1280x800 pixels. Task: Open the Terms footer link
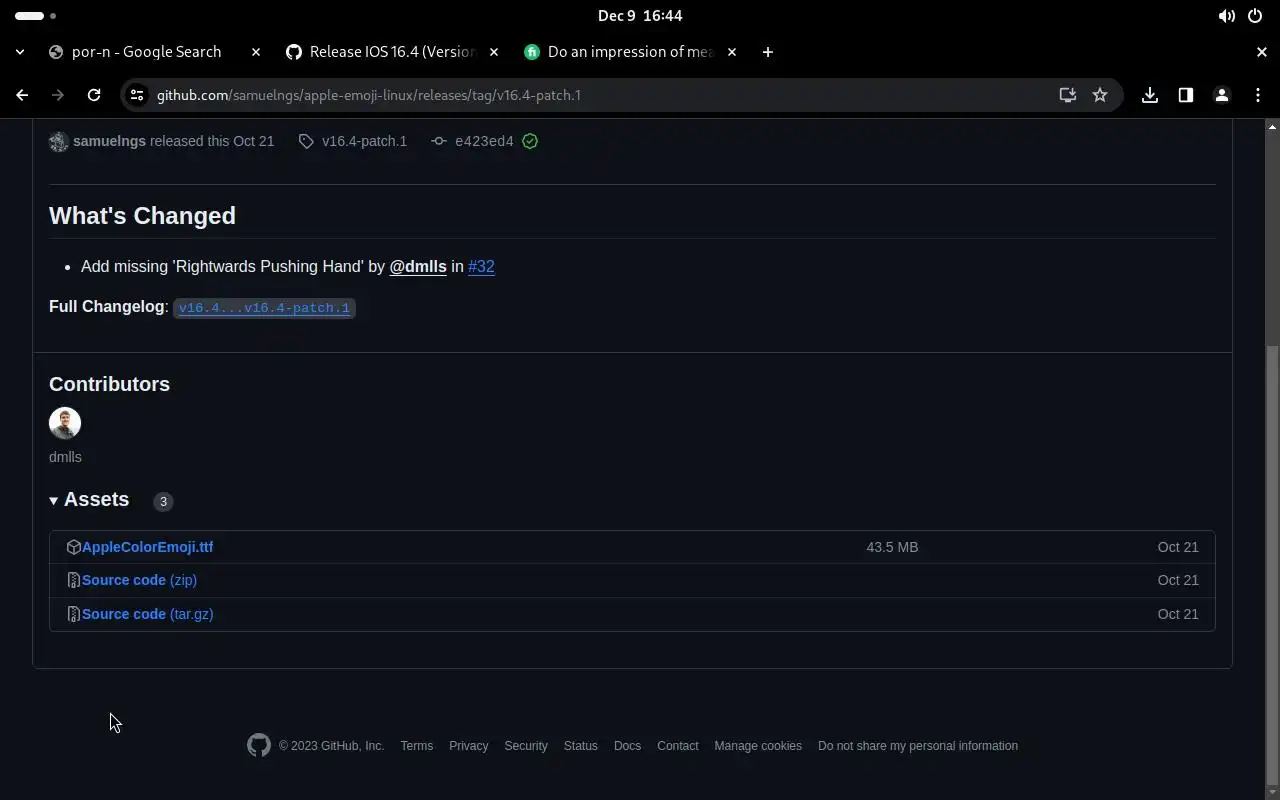click(416, 746)
